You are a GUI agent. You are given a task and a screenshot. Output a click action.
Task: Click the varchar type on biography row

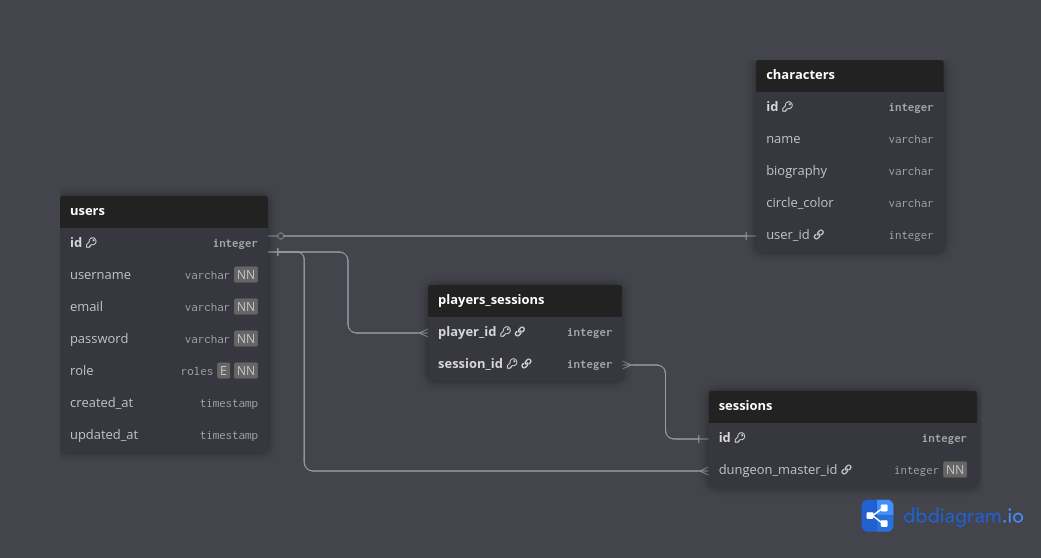click(x=911, y=171)
